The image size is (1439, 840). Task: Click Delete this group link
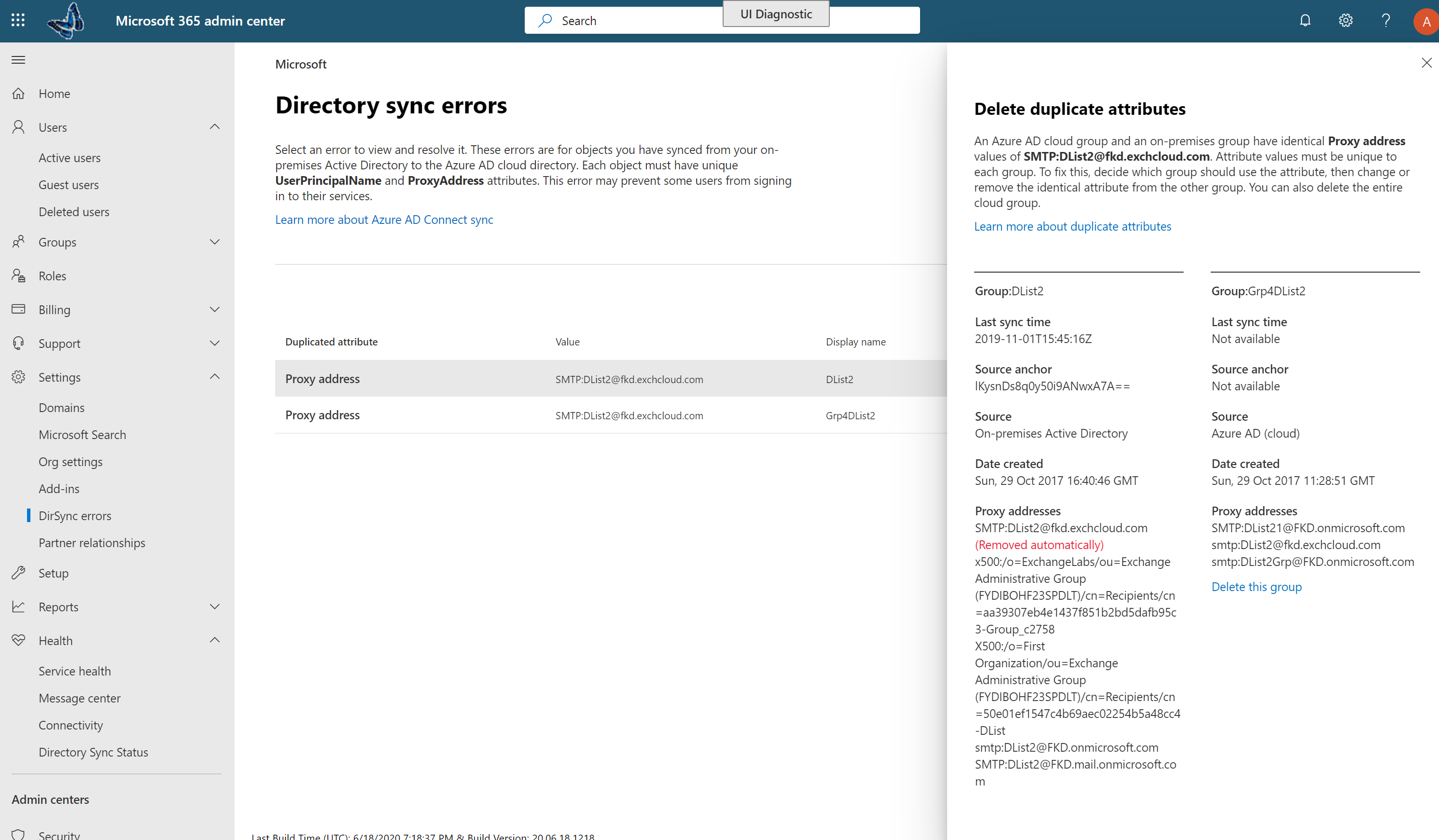click(x=1256, y=586)
